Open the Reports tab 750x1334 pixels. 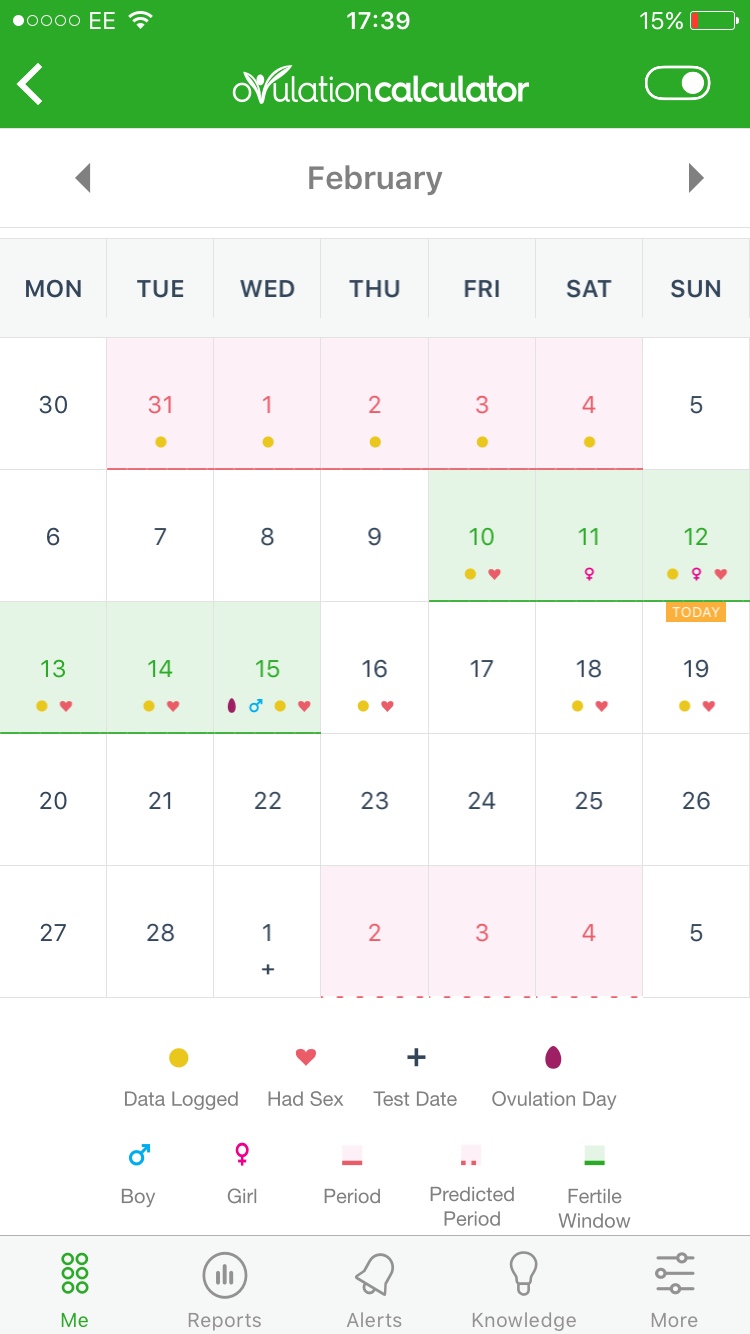pos(225,1290)
